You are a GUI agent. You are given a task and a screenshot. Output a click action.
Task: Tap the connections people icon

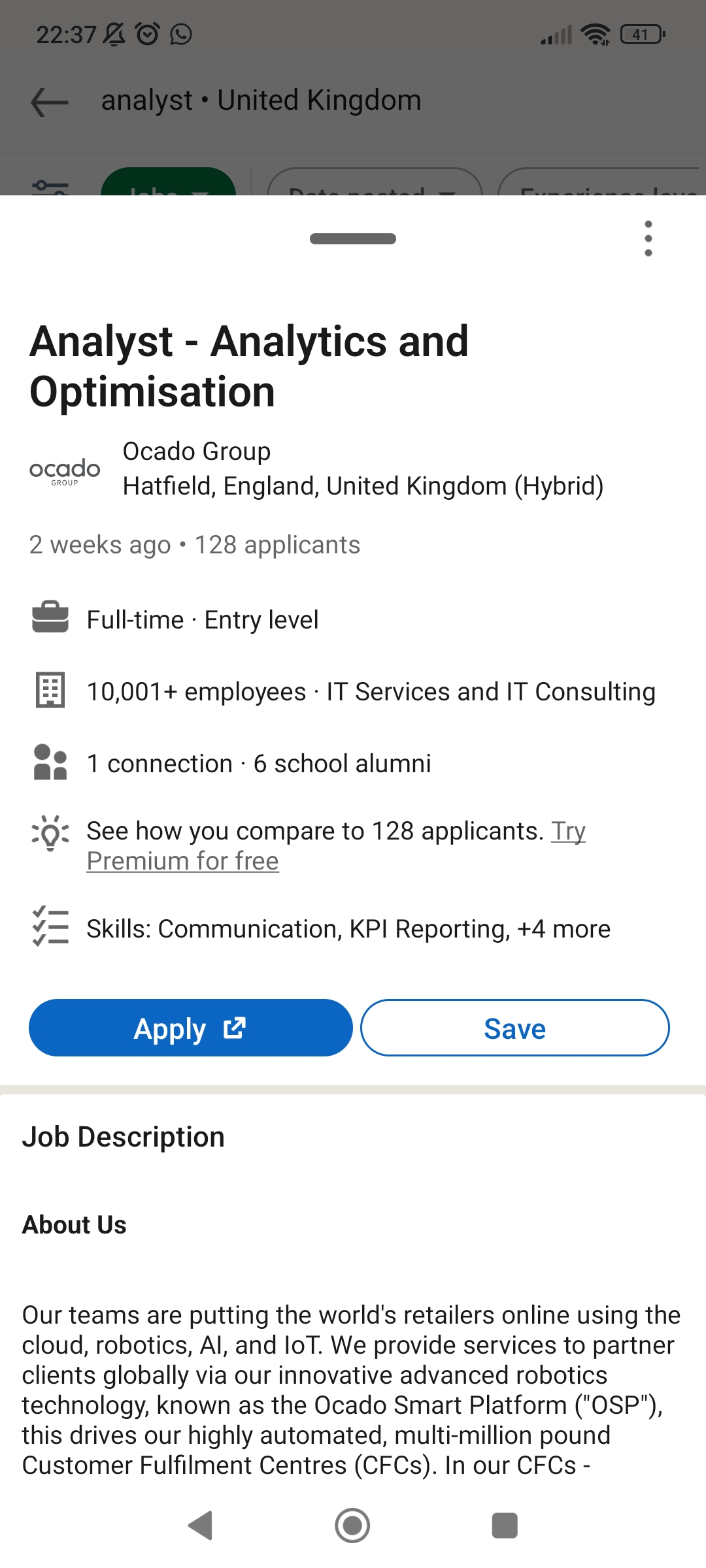tap(50, 762)
